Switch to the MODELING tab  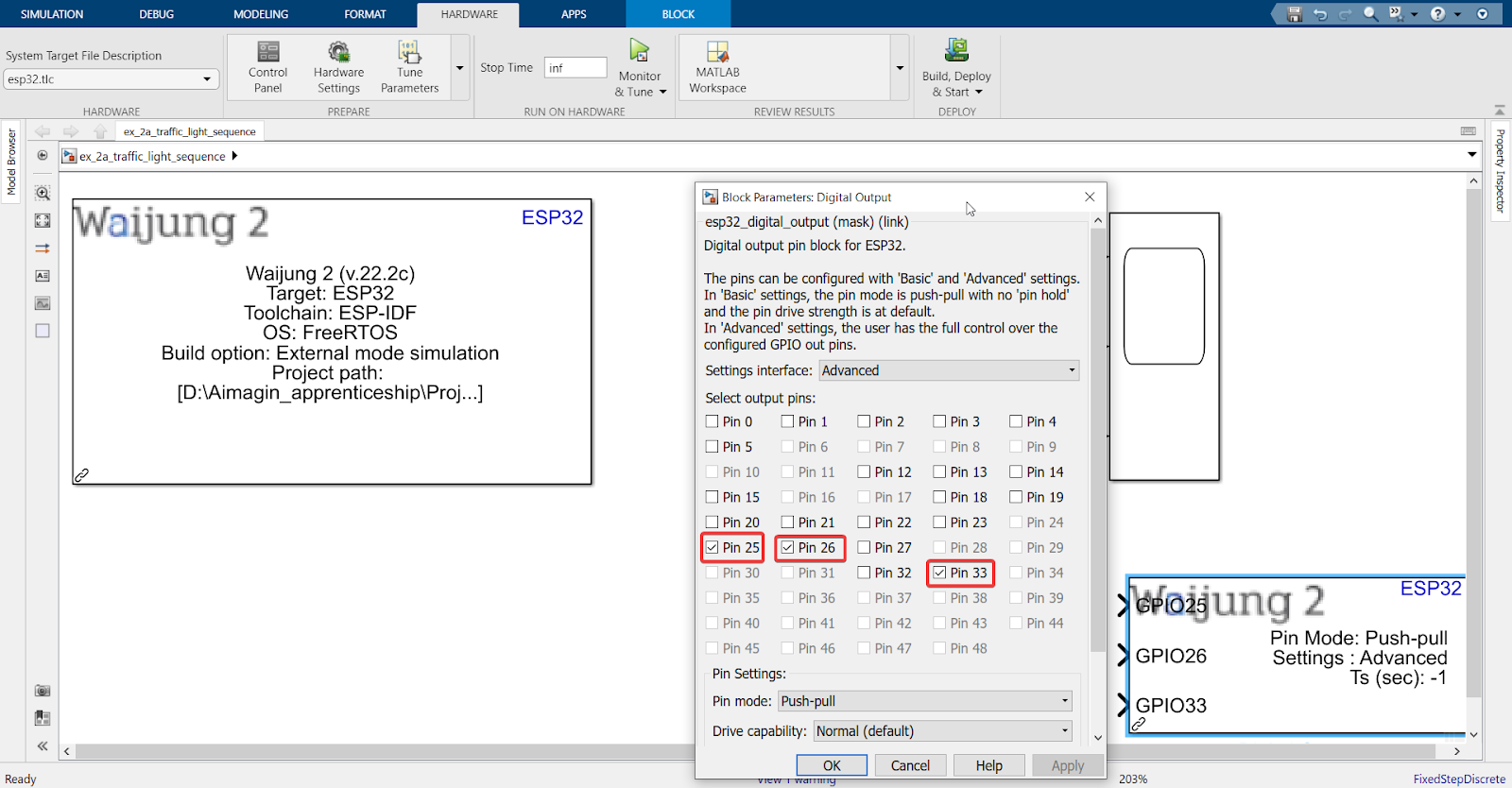coord(261,14)
